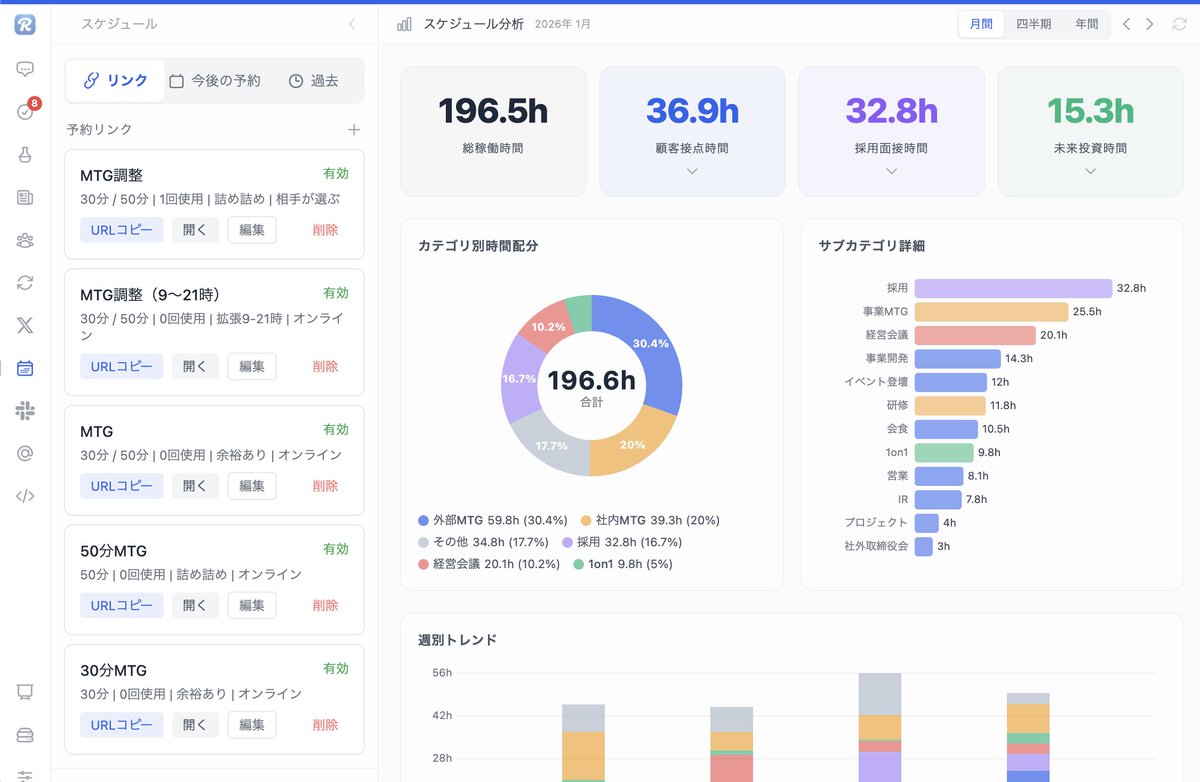Open the Slack sidebar icon
Image resolution: width=1200 pixels, height=782 pixels.
tap(25, 410)
